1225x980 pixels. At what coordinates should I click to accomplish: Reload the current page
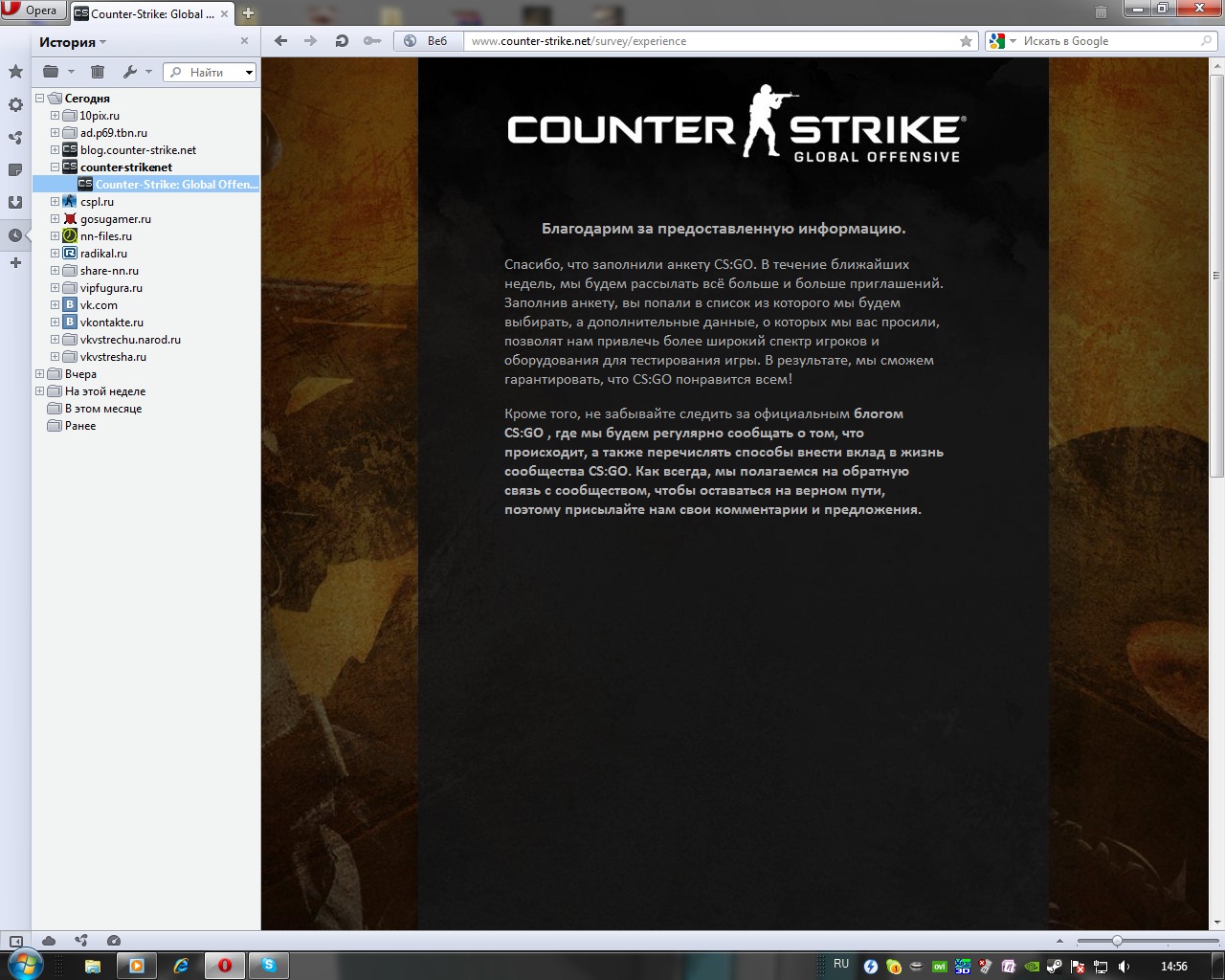pos(342,41)
